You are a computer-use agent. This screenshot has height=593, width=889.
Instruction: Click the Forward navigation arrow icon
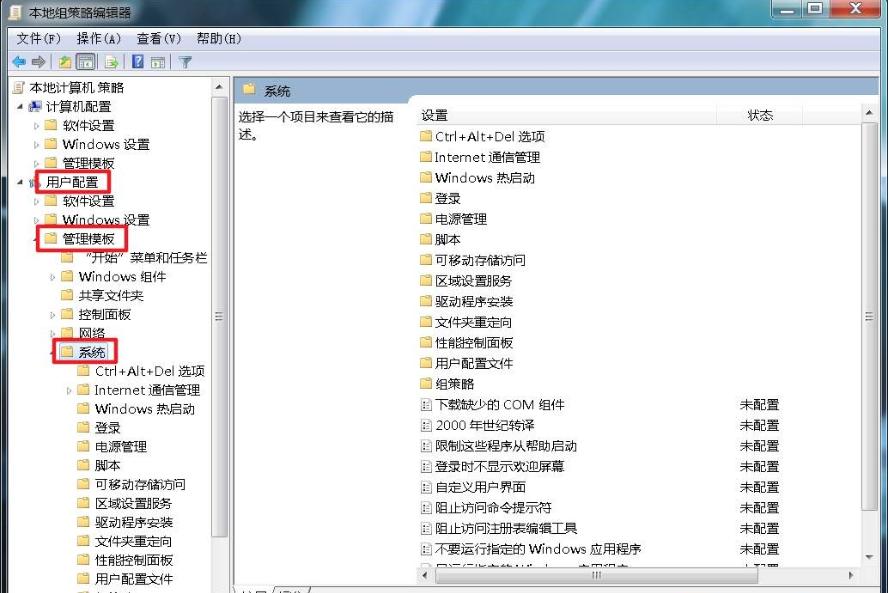tap(39, 61)
